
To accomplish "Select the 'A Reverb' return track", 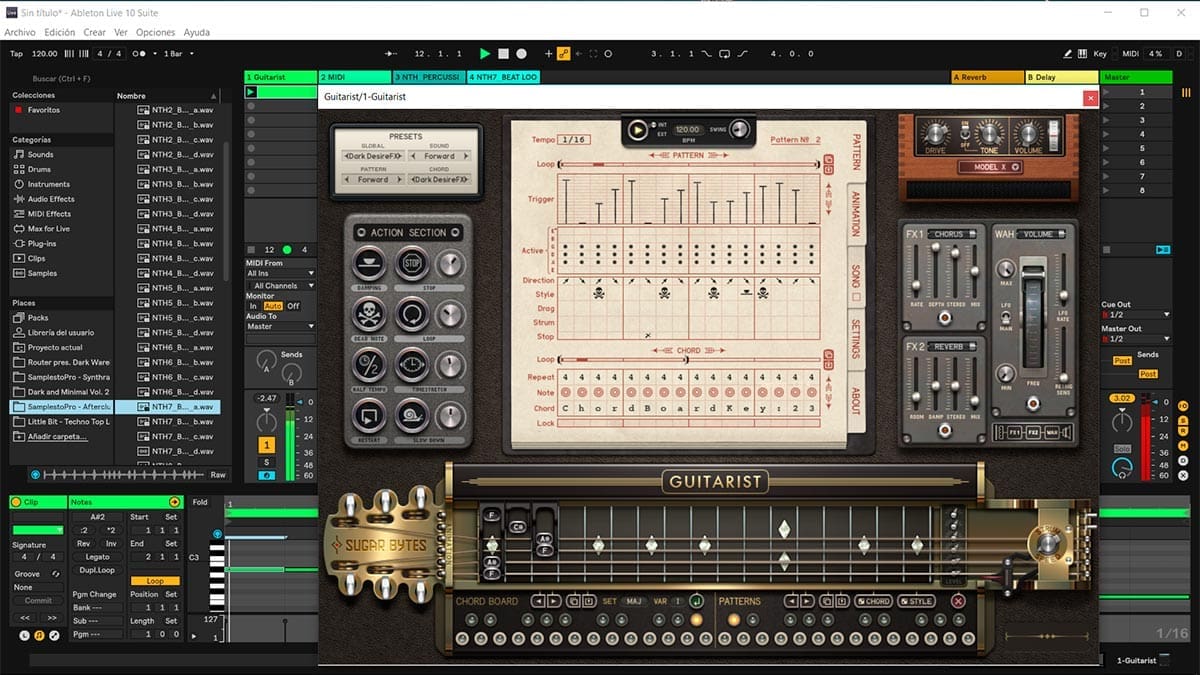I will point(987,77).
